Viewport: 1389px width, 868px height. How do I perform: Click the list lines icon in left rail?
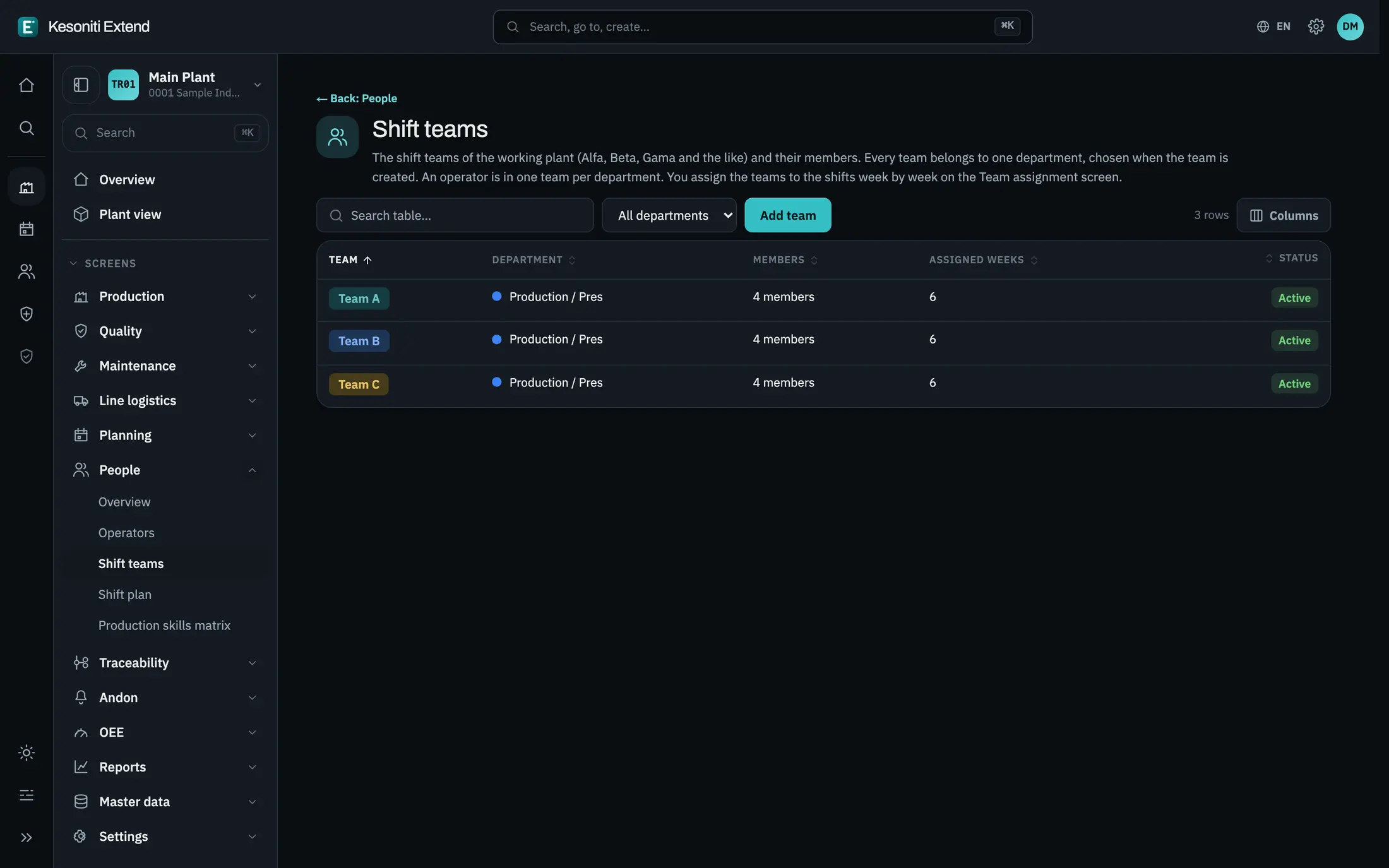pyautogui.click(x=26, y=795)
